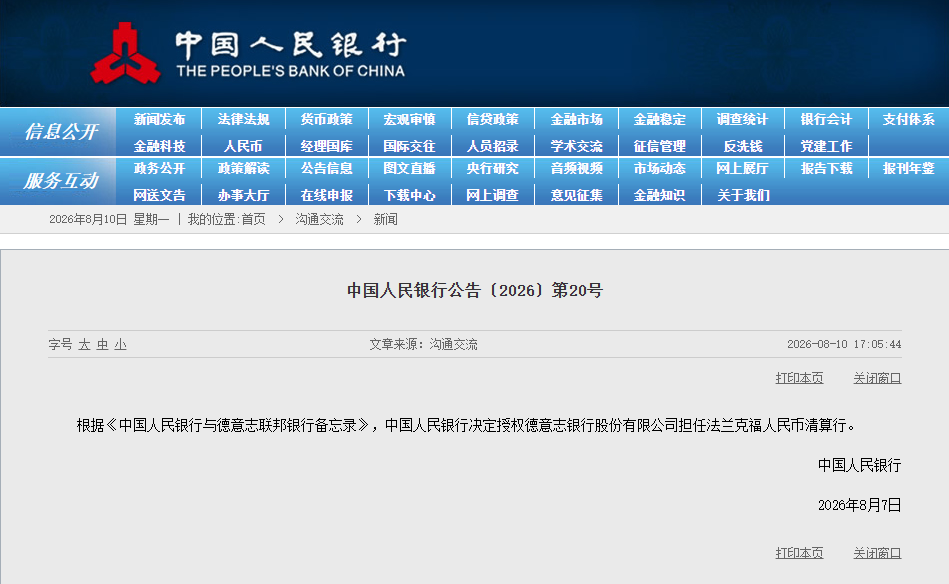
Task: Click top 关闭窗口 link
Action: pyautogui.click(x=877, y=378)
